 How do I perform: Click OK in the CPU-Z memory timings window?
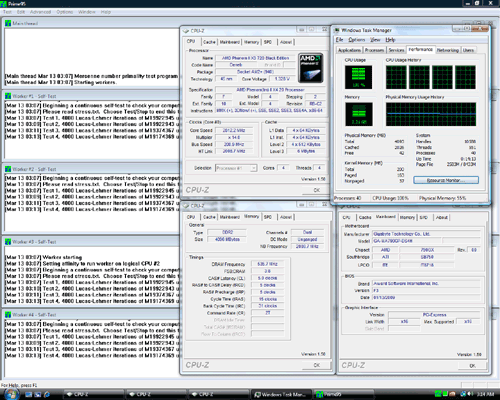coord(316,365)
